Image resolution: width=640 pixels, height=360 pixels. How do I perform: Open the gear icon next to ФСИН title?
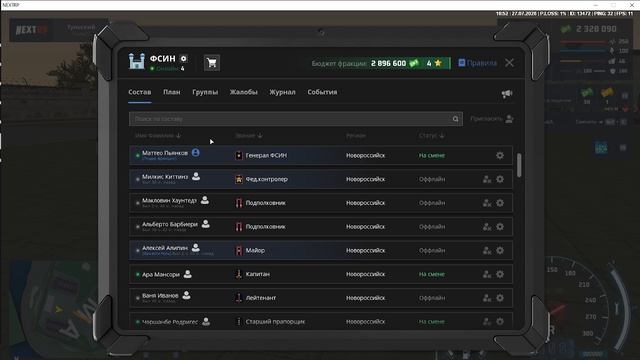pos(184,59)
